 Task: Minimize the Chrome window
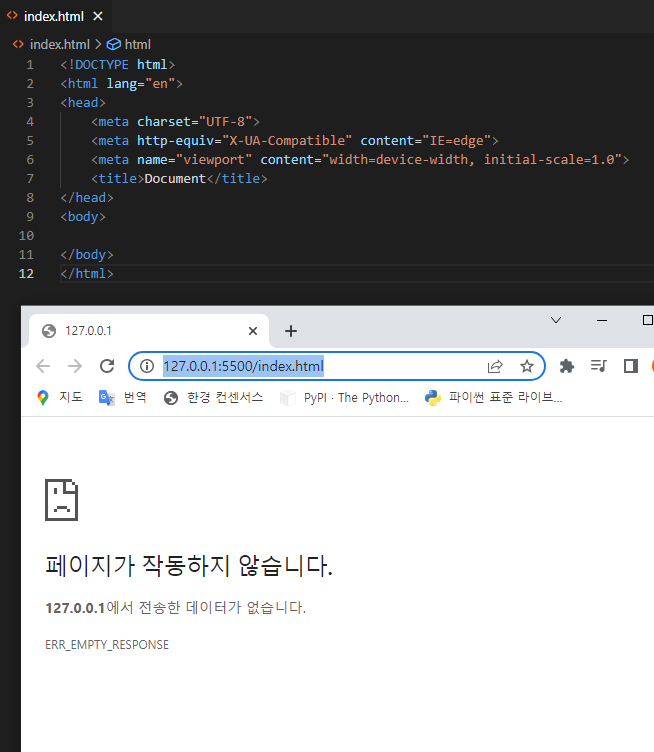602,320
